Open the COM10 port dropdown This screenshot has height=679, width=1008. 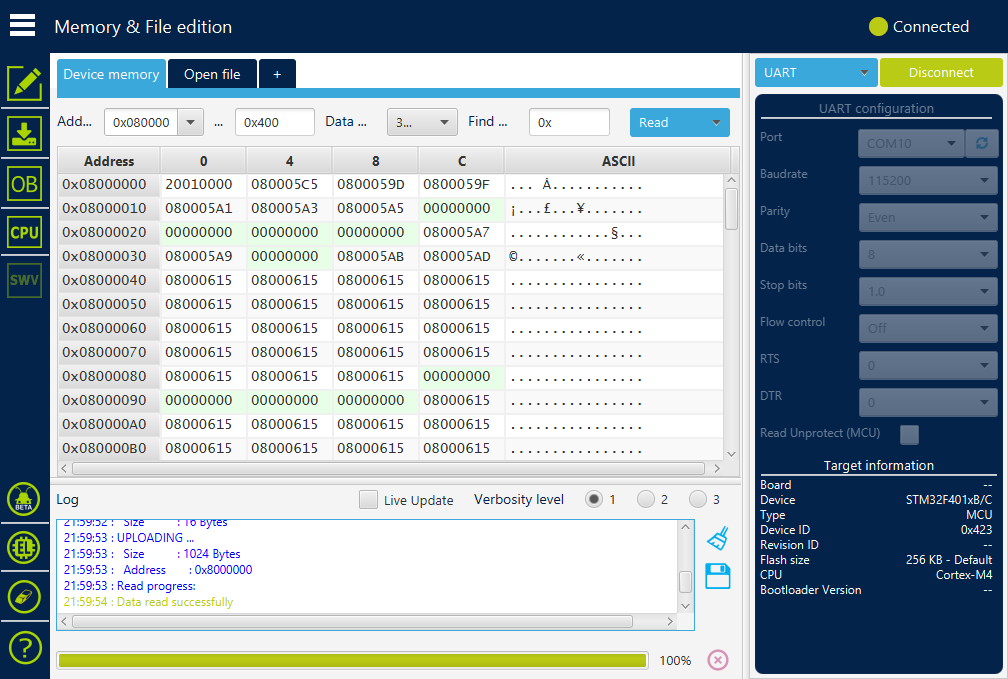click(911, 143)
